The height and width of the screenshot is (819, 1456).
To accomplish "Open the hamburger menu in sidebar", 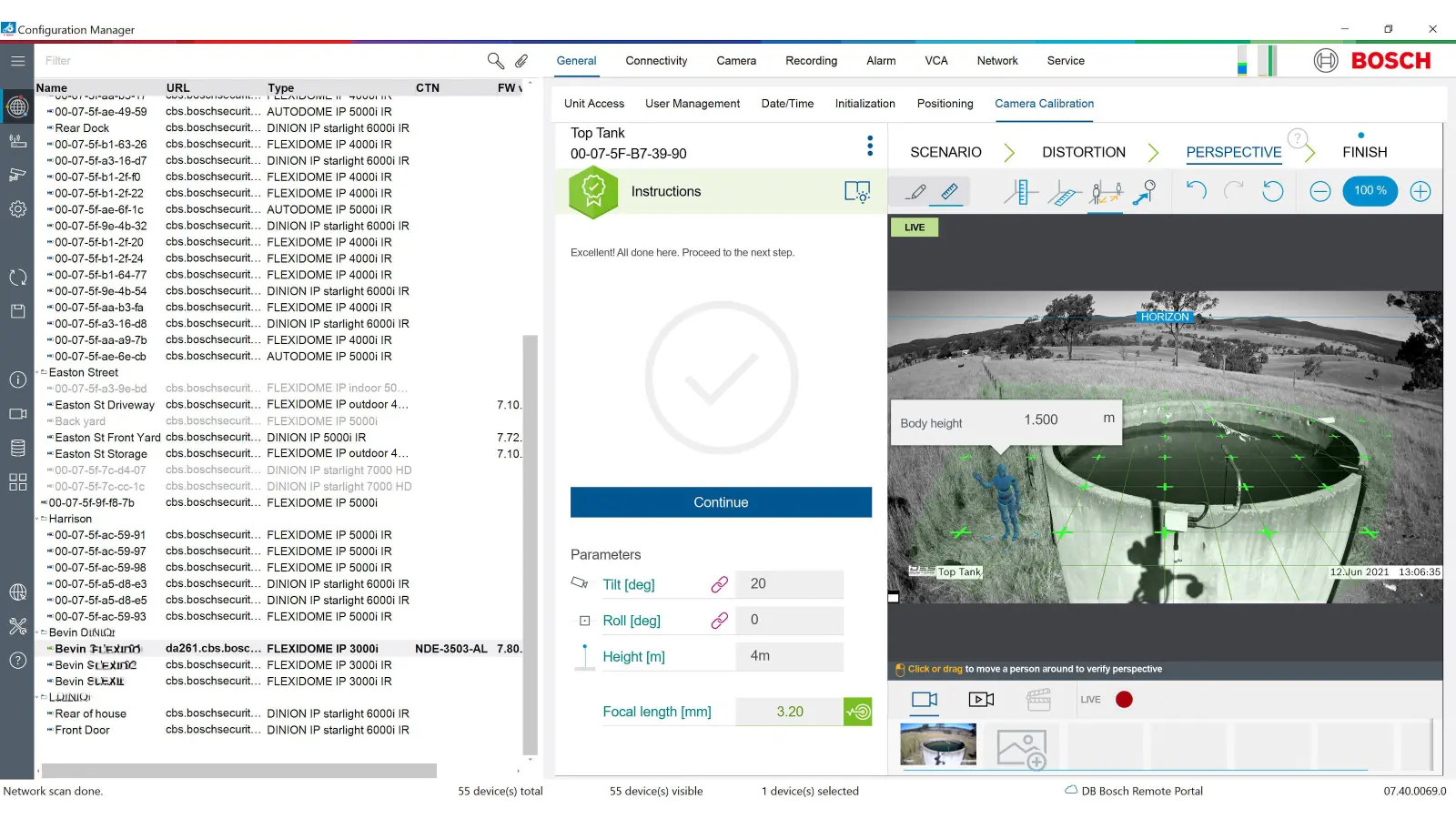I will click(17, 61).
